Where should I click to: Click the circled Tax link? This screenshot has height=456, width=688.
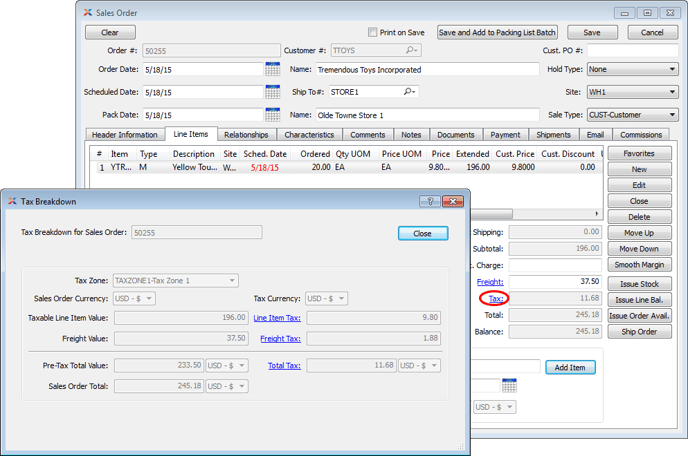pos(495,298)
